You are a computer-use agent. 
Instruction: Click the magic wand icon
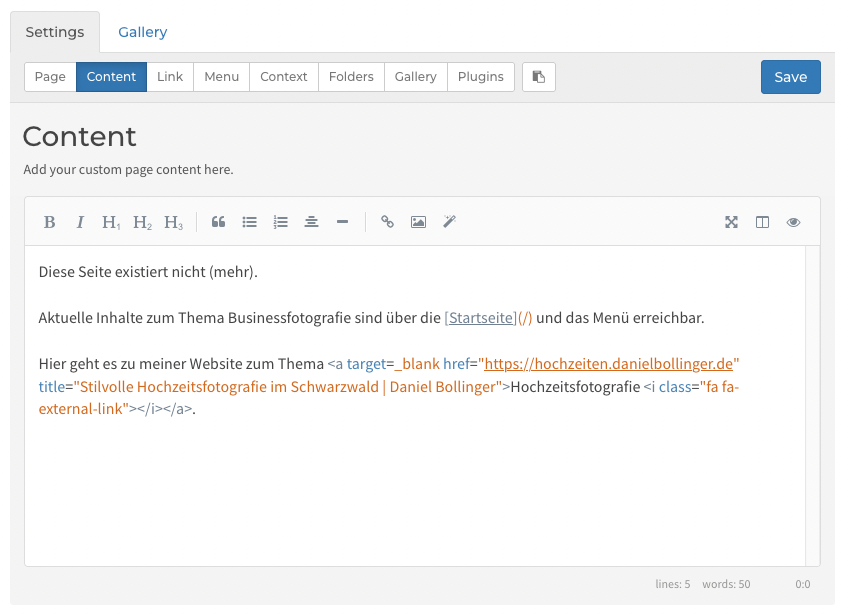click(x=449, y=222)
